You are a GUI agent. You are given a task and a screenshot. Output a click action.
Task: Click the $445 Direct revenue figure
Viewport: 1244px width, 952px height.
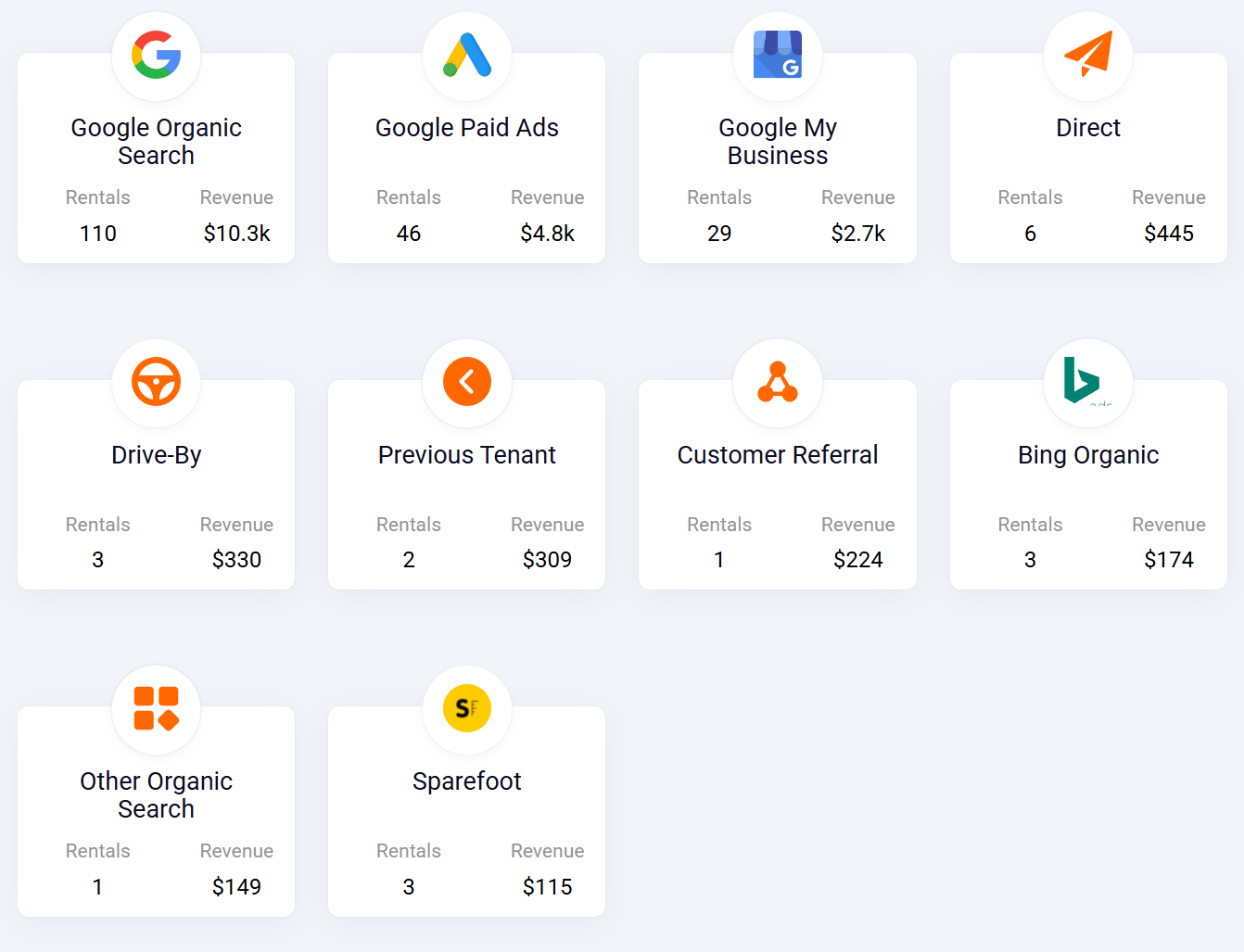pyautogui.click(x=1169, y=234)
